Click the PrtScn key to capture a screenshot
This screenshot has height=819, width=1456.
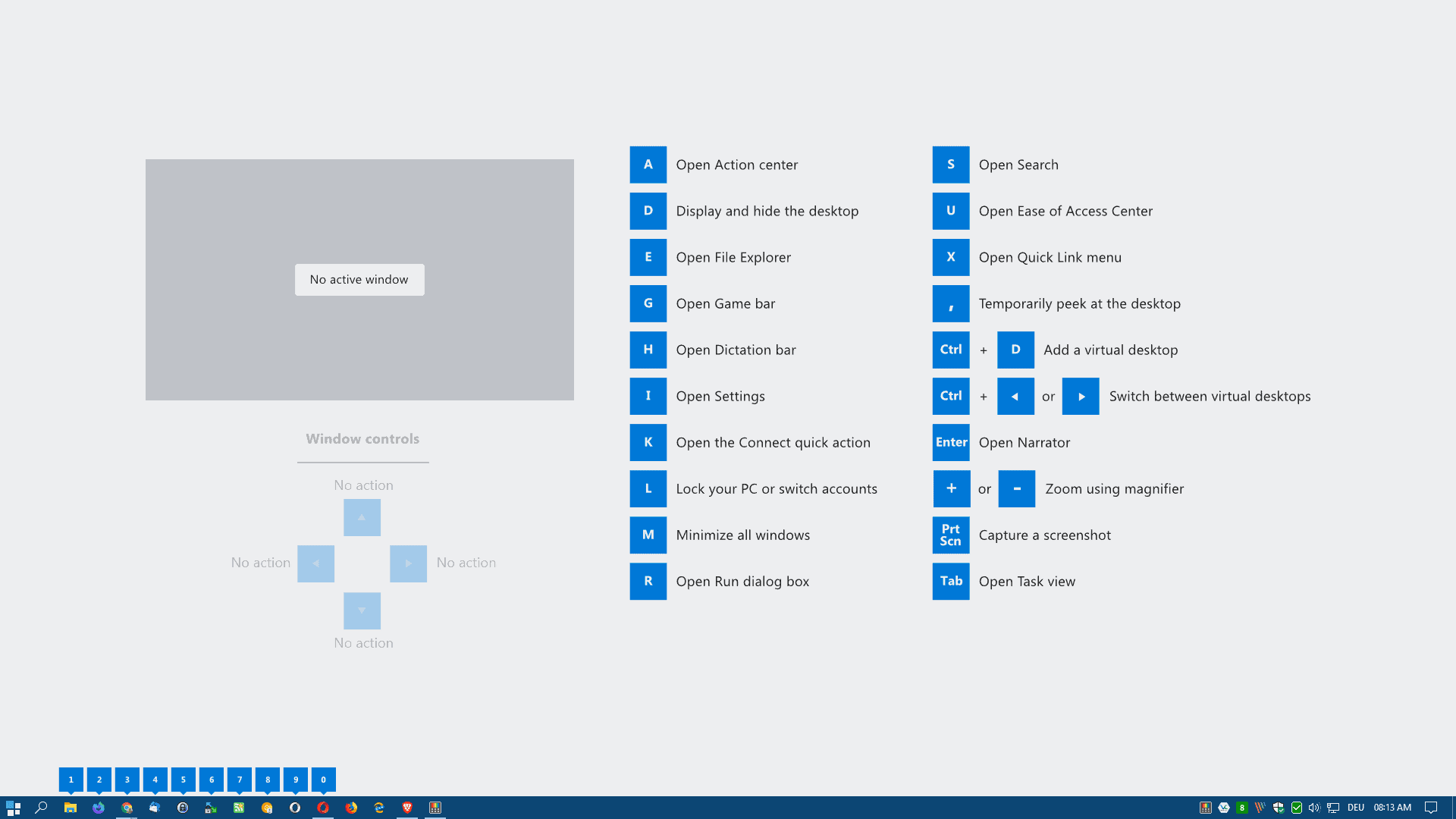[950, 535]
